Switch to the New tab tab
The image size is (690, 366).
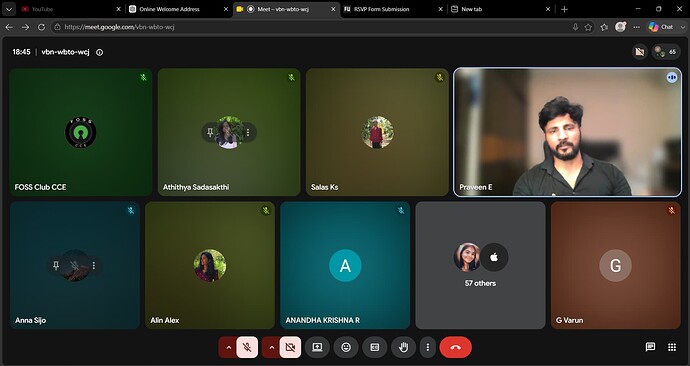501,9
